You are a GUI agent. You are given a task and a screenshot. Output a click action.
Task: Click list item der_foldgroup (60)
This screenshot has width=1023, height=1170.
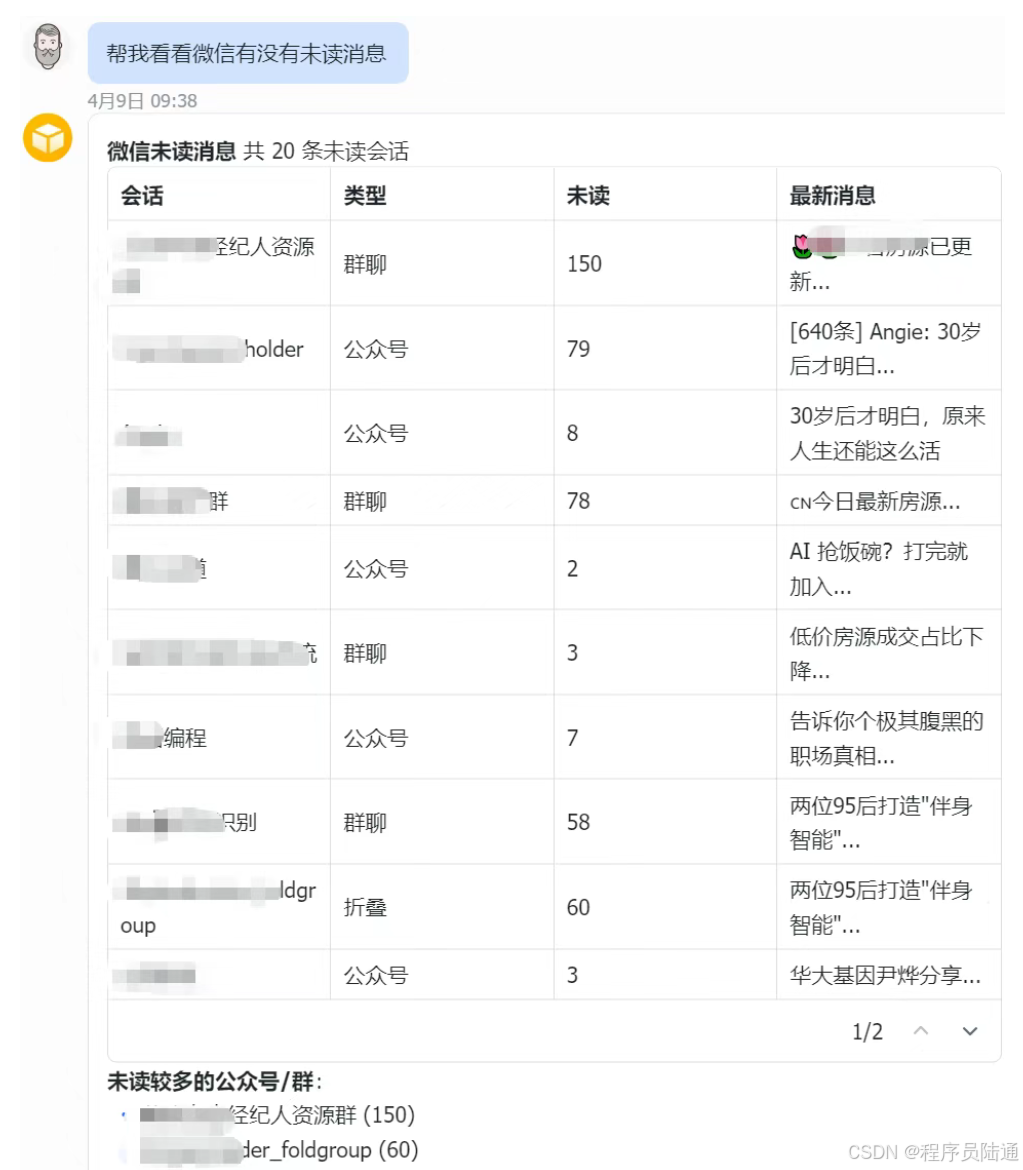click(x=279, y=1150)
